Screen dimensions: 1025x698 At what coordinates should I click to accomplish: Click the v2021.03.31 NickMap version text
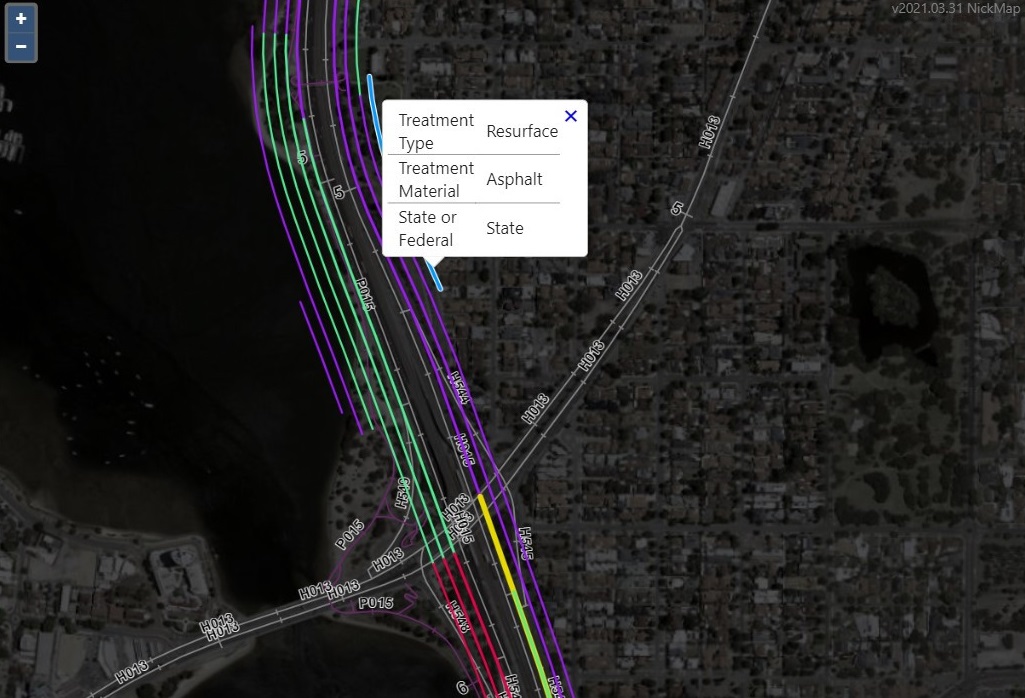click(x=955, y=8)
